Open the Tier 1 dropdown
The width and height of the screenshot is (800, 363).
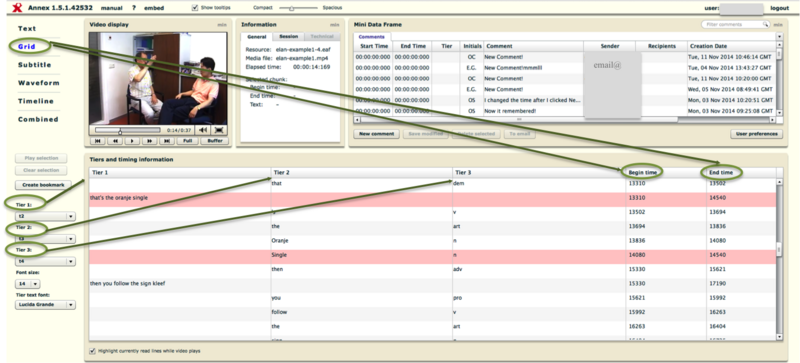point(45,216)
